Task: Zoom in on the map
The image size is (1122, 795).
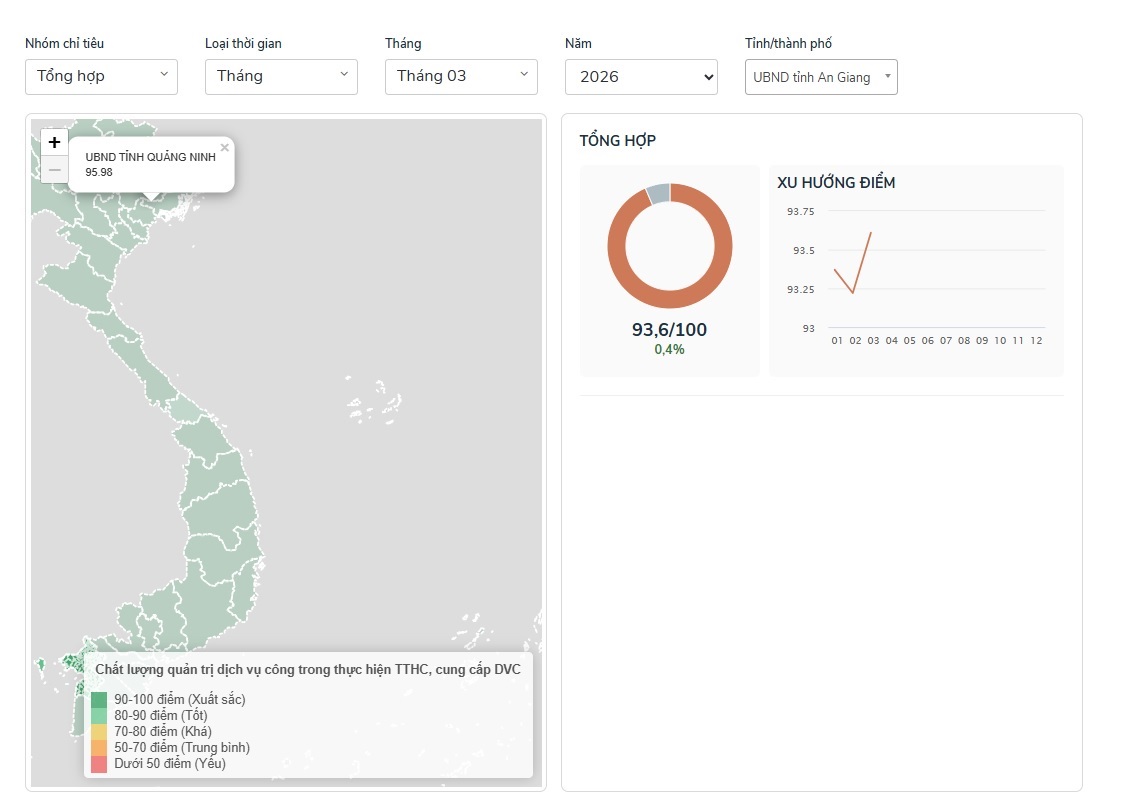Action: coord(55,143)
